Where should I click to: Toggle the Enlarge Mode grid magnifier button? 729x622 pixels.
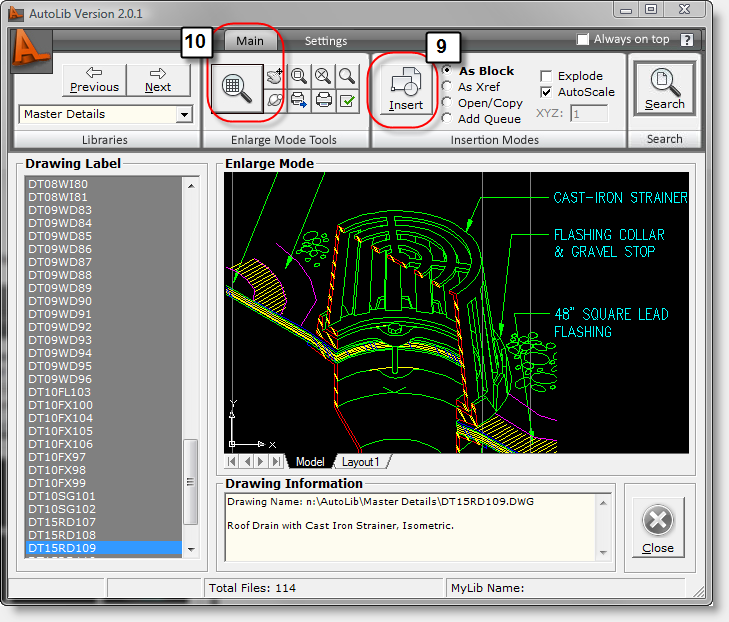click(237, 88)
